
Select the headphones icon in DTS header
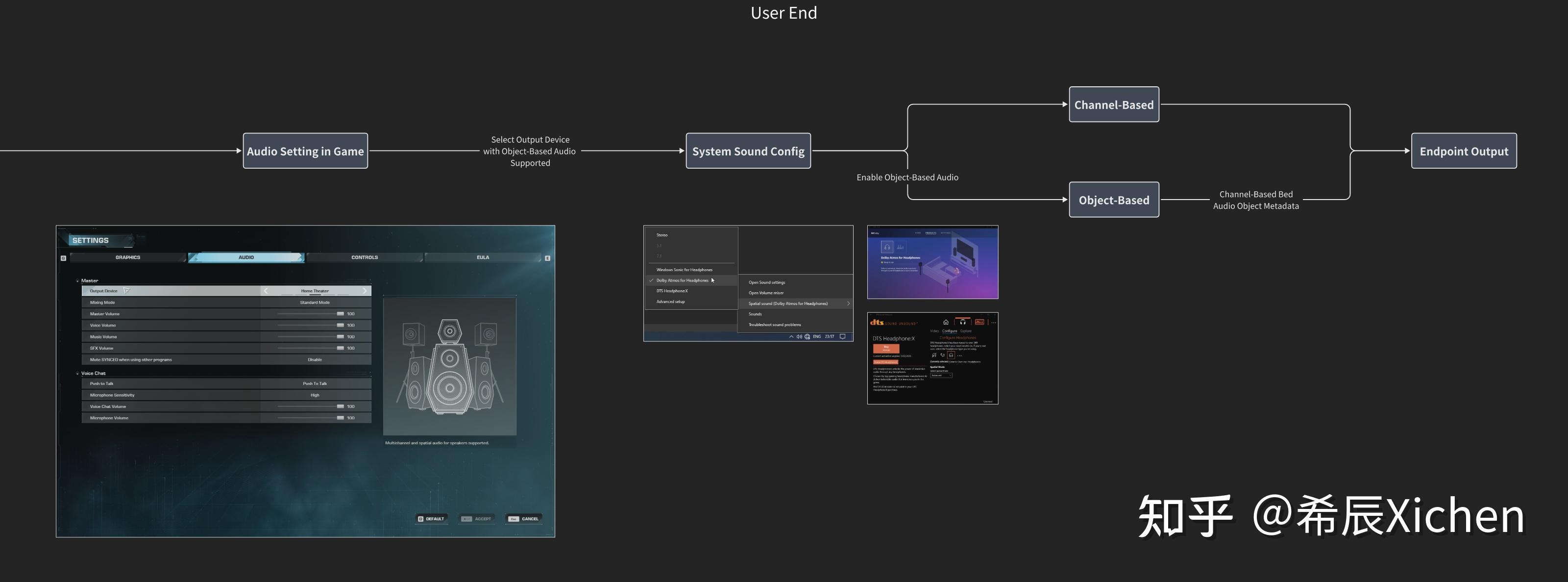point(962,322)
